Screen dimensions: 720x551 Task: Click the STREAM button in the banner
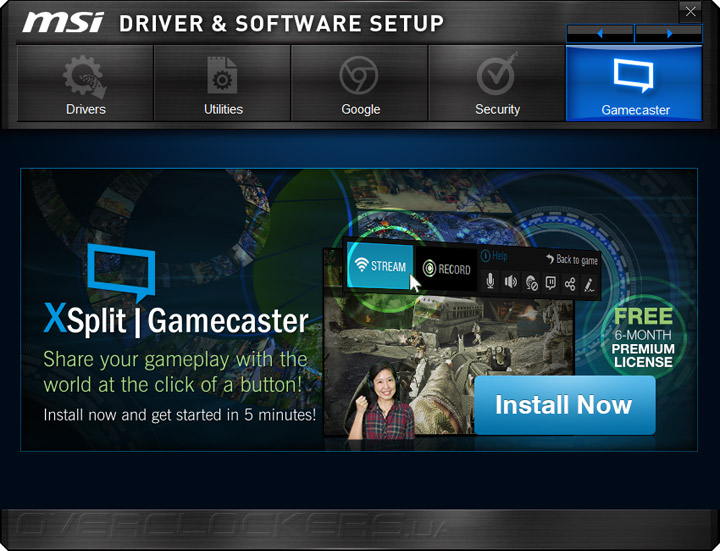pos(380,266)
